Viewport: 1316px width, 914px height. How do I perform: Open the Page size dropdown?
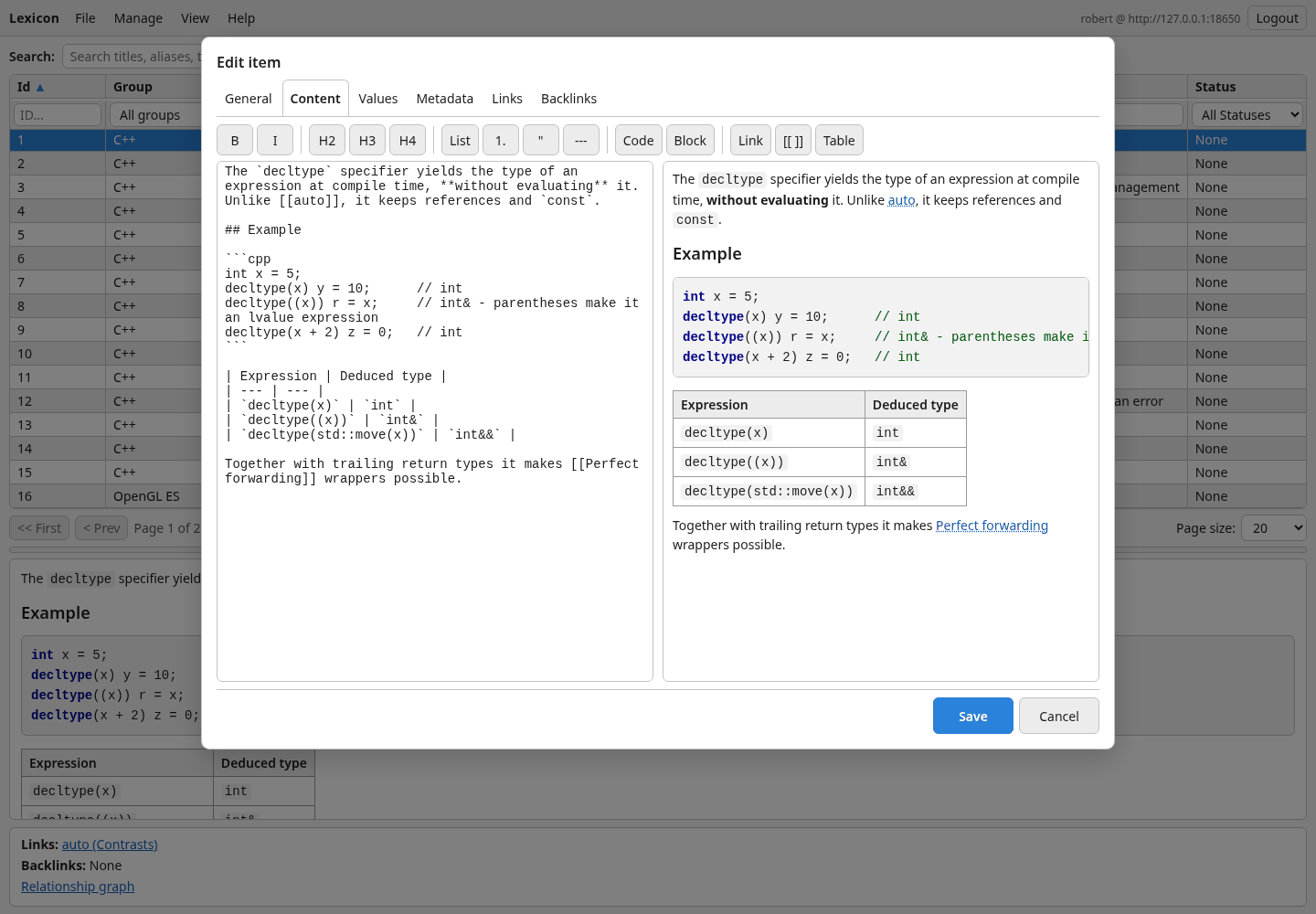tap(1274, 528)
